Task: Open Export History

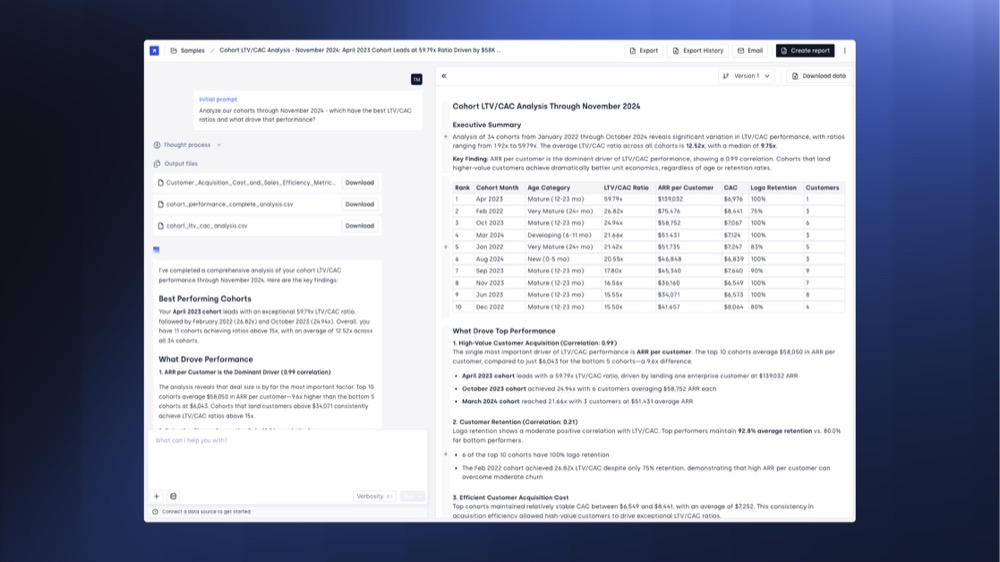Action: [x=697, y=50]
